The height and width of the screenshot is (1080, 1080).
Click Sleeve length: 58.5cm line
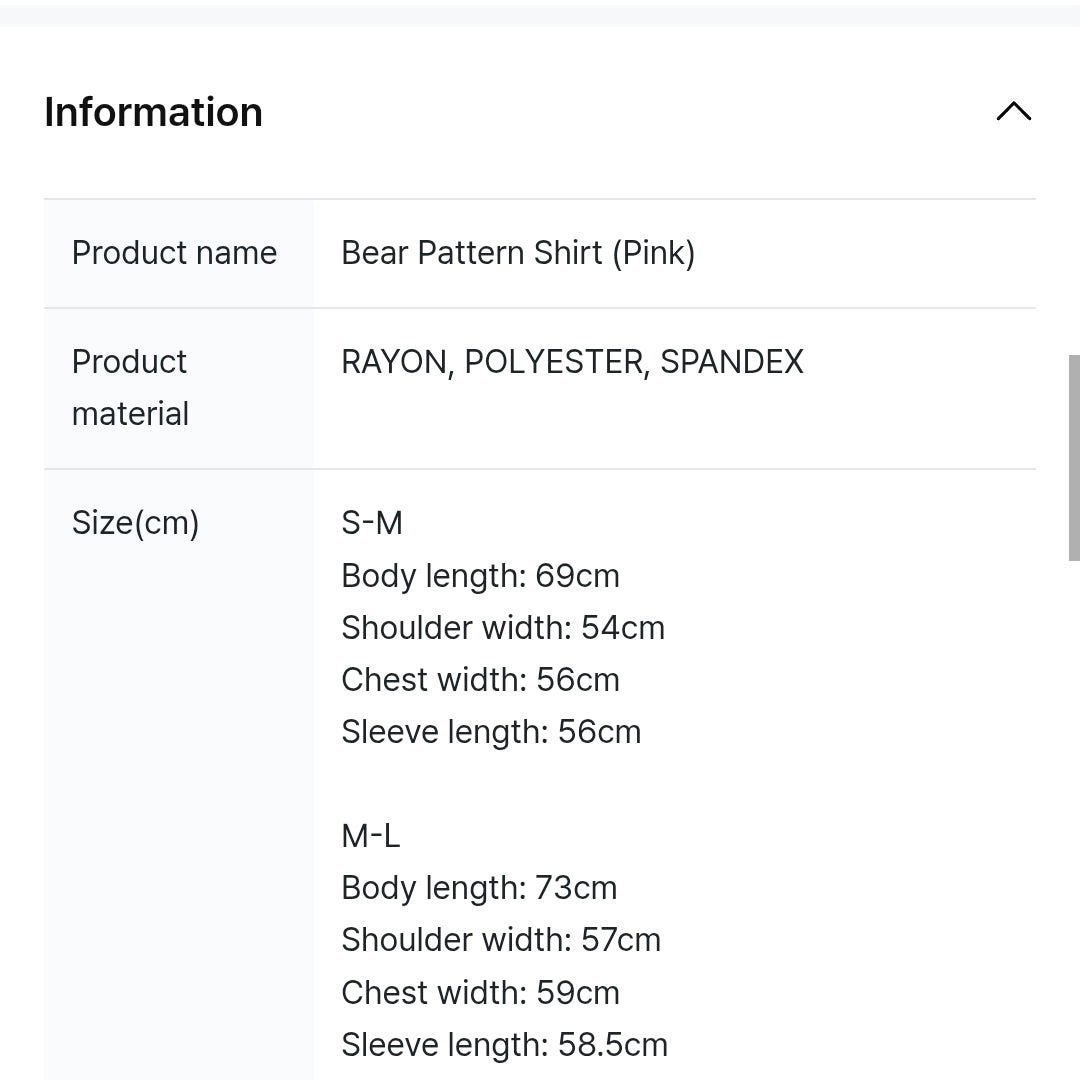504,1045
